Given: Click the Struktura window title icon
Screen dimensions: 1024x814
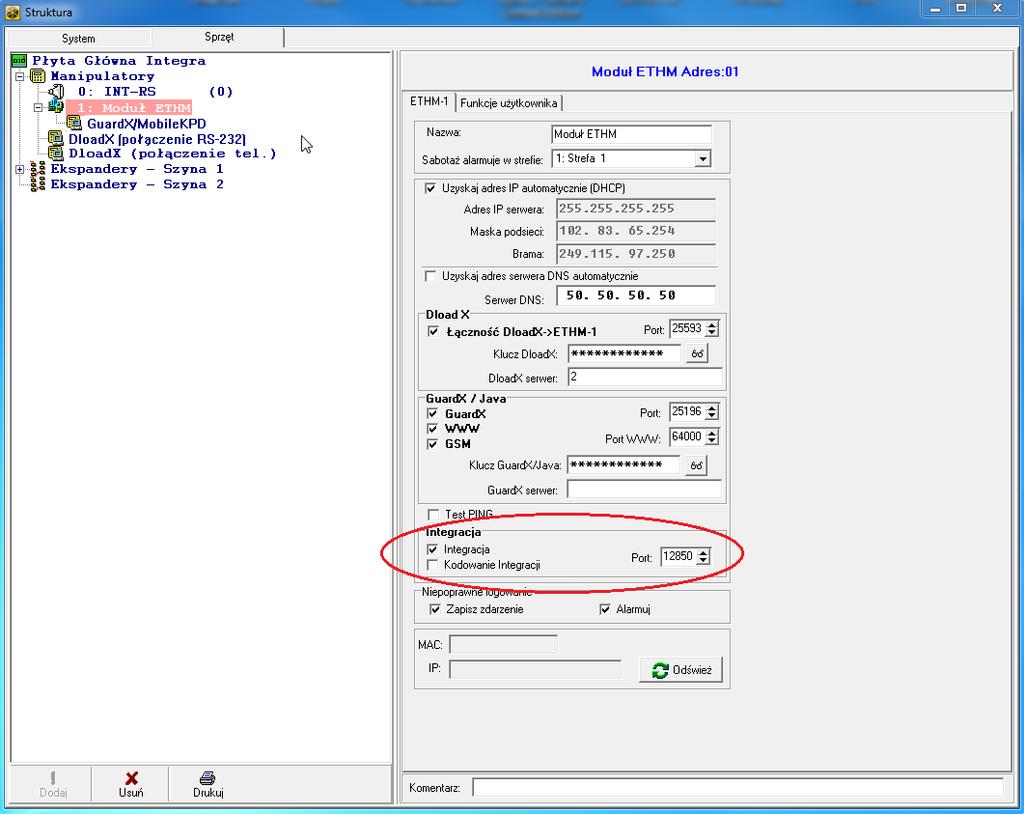Looking at the screenshot, I should pyautogui.click(x=12, y=12).
